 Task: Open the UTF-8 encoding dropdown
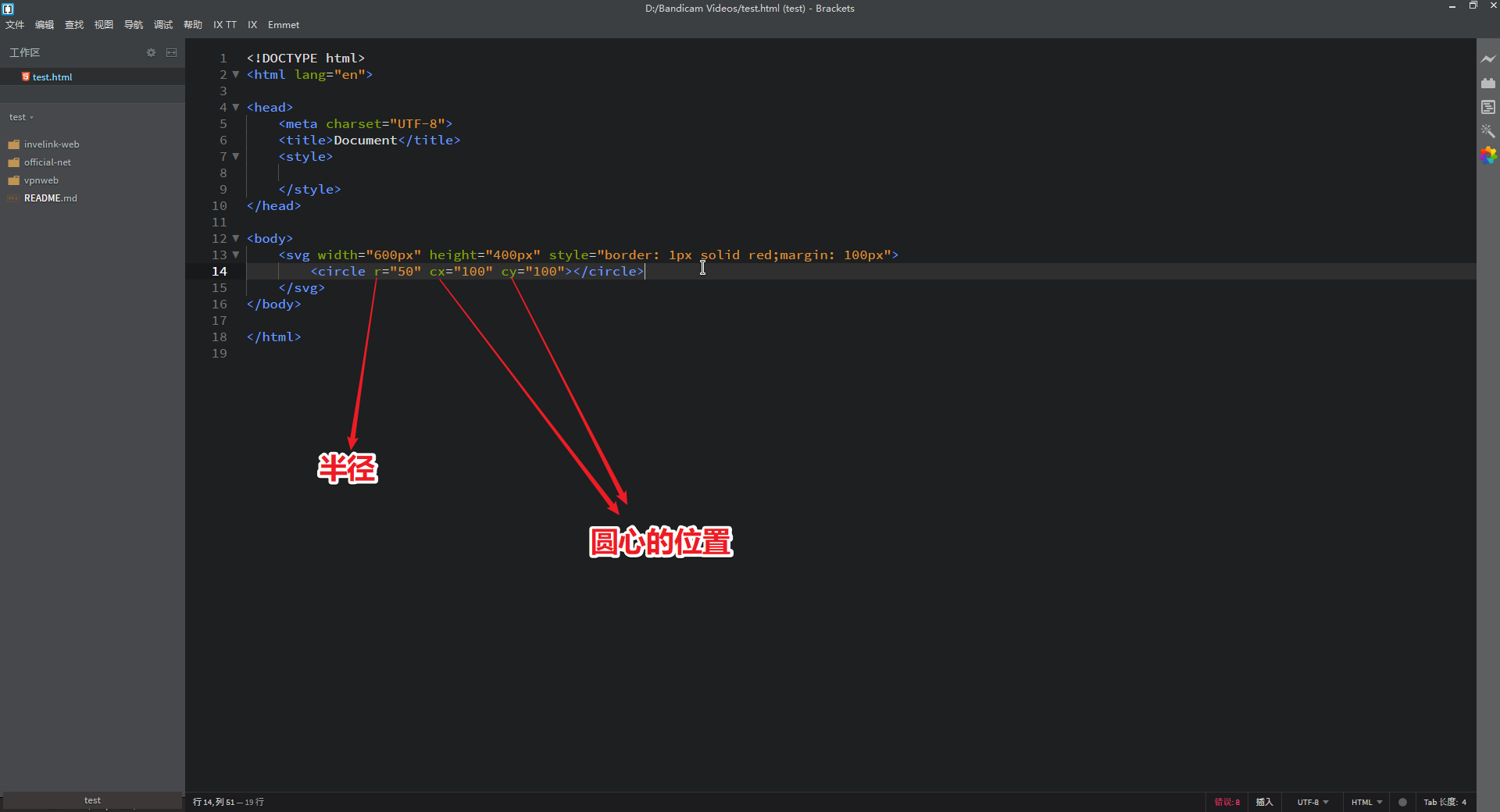[x=1312, y=802]
